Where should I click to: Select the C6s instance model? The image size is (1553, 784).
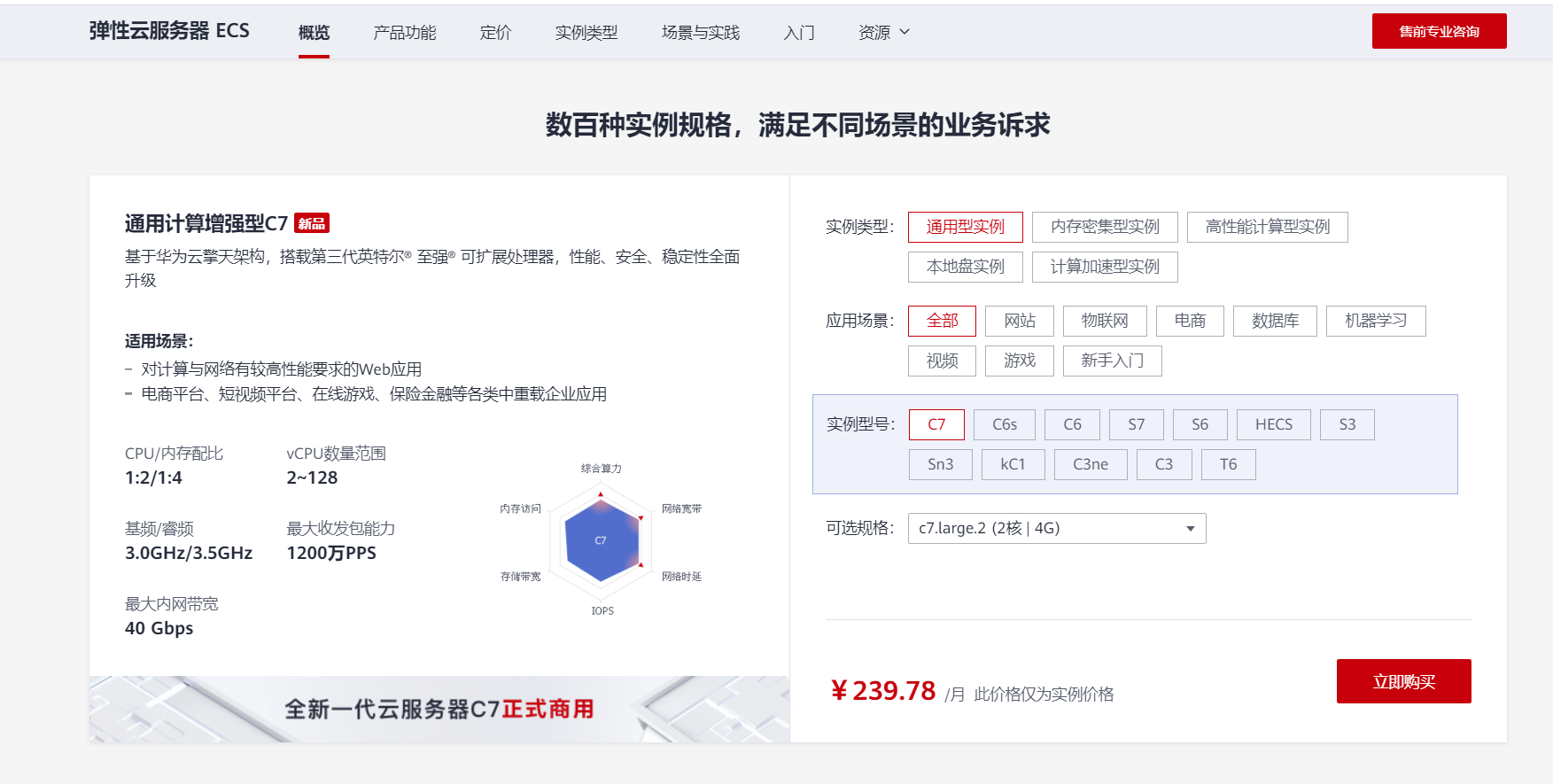[1004, 424]
